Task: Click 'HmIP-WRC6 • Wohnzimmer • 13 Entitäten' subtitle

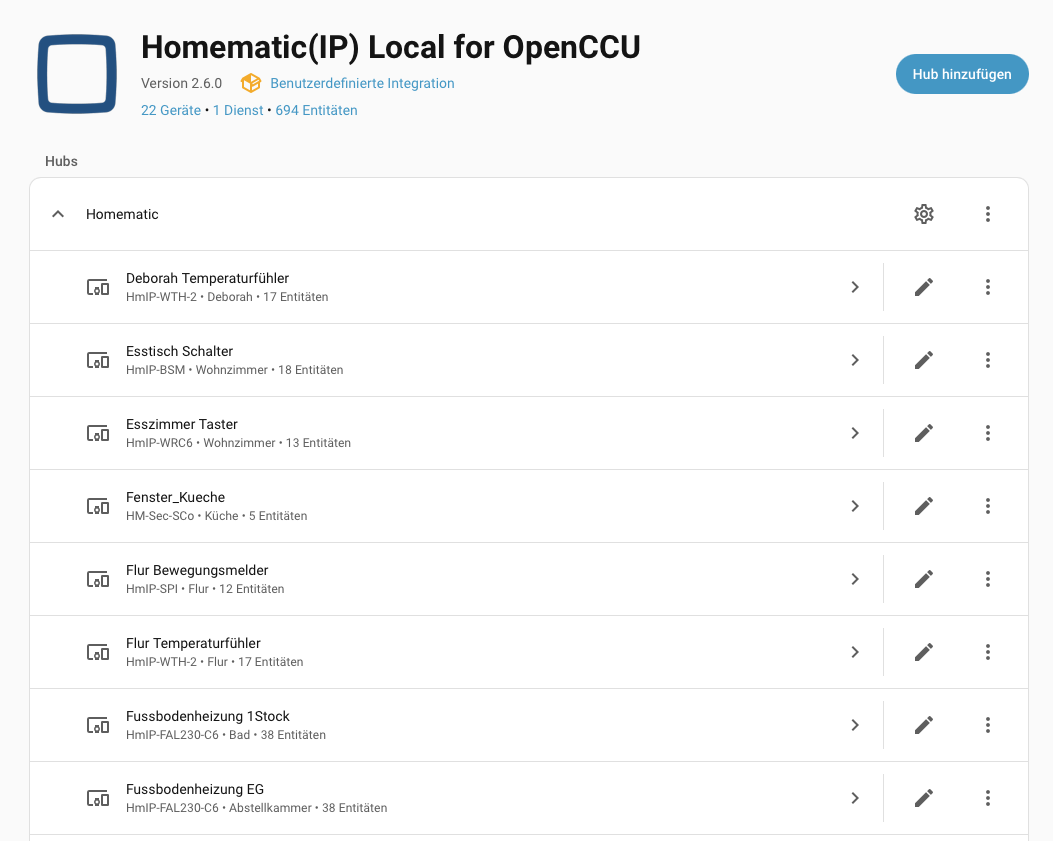Action: tap(238, 443)
